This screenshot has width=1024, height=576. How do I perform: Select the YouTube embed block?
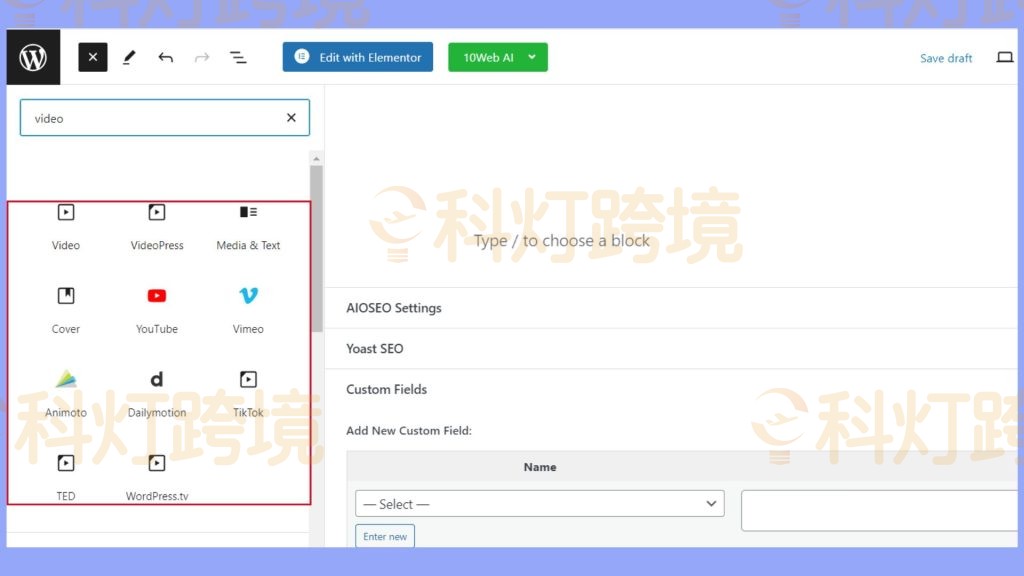[156, 308]
